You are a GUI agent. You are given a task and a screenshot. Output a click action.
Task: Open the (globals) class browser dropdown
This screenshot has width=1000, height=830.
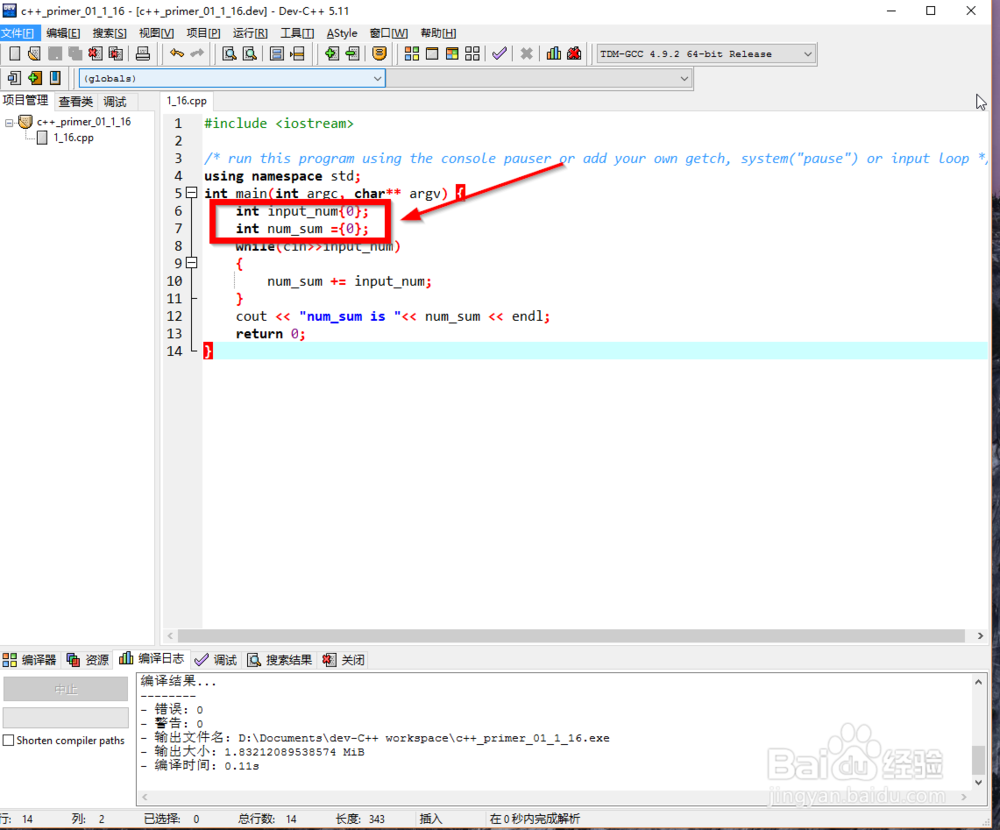(230, 78)
